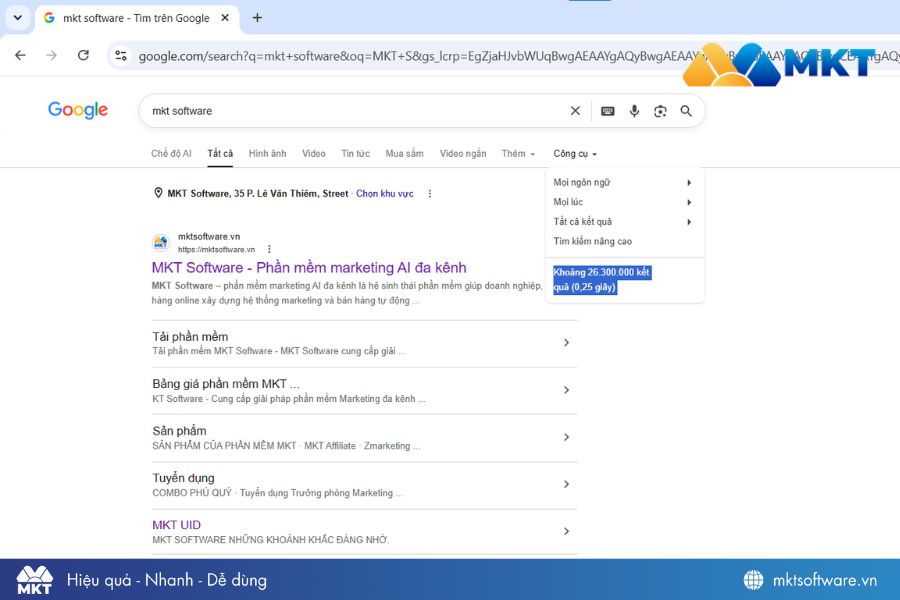Clear the search query with X
The image size is (900, 600).
pyautogui.click(x=575, y=111)
